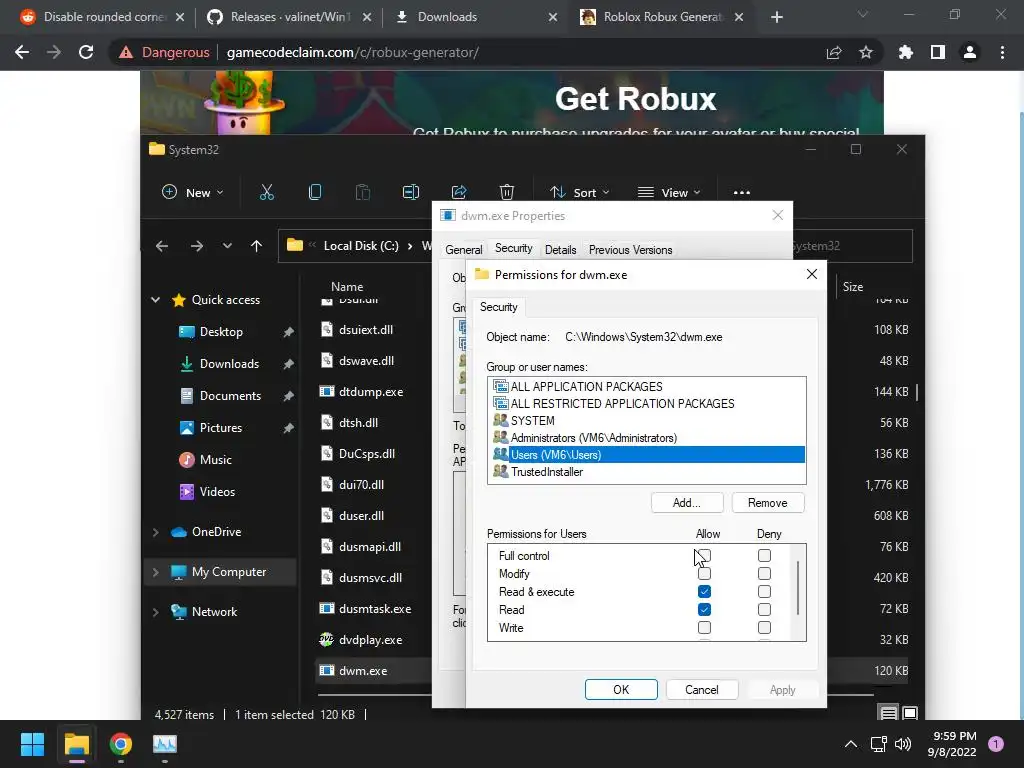1024x768 pixels.
Task: Click the share page icon in address bar
Action: [834, 52]
